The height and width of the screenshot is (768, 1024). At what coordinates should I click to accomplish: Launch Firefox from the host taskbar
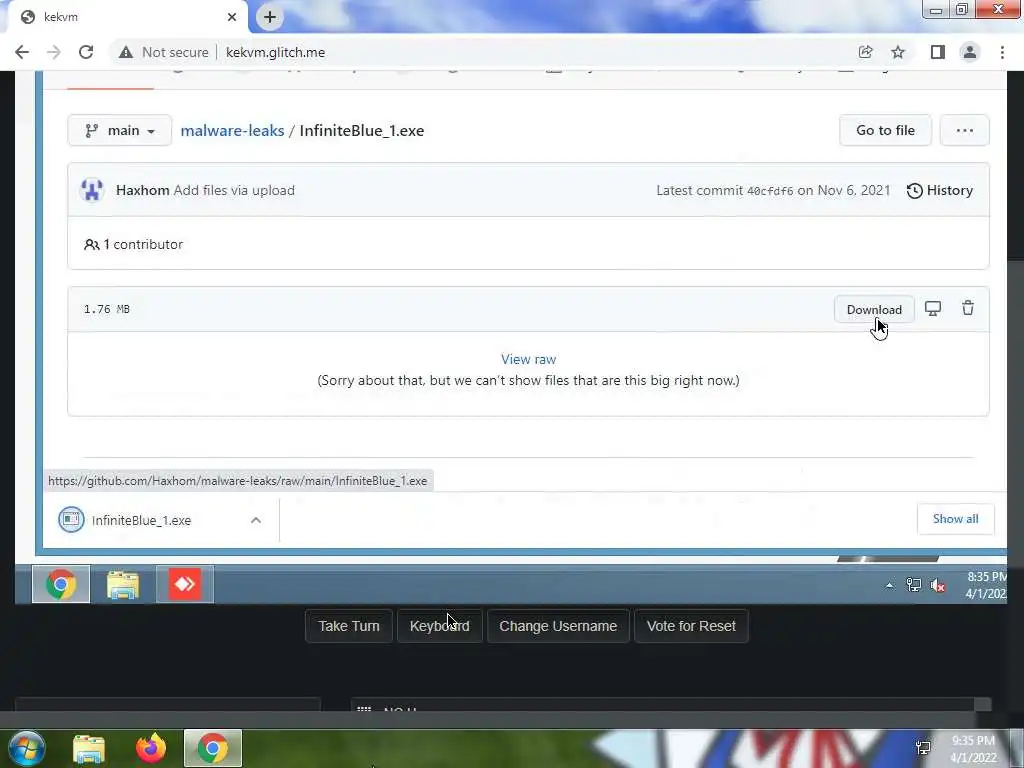pos(151,748)
